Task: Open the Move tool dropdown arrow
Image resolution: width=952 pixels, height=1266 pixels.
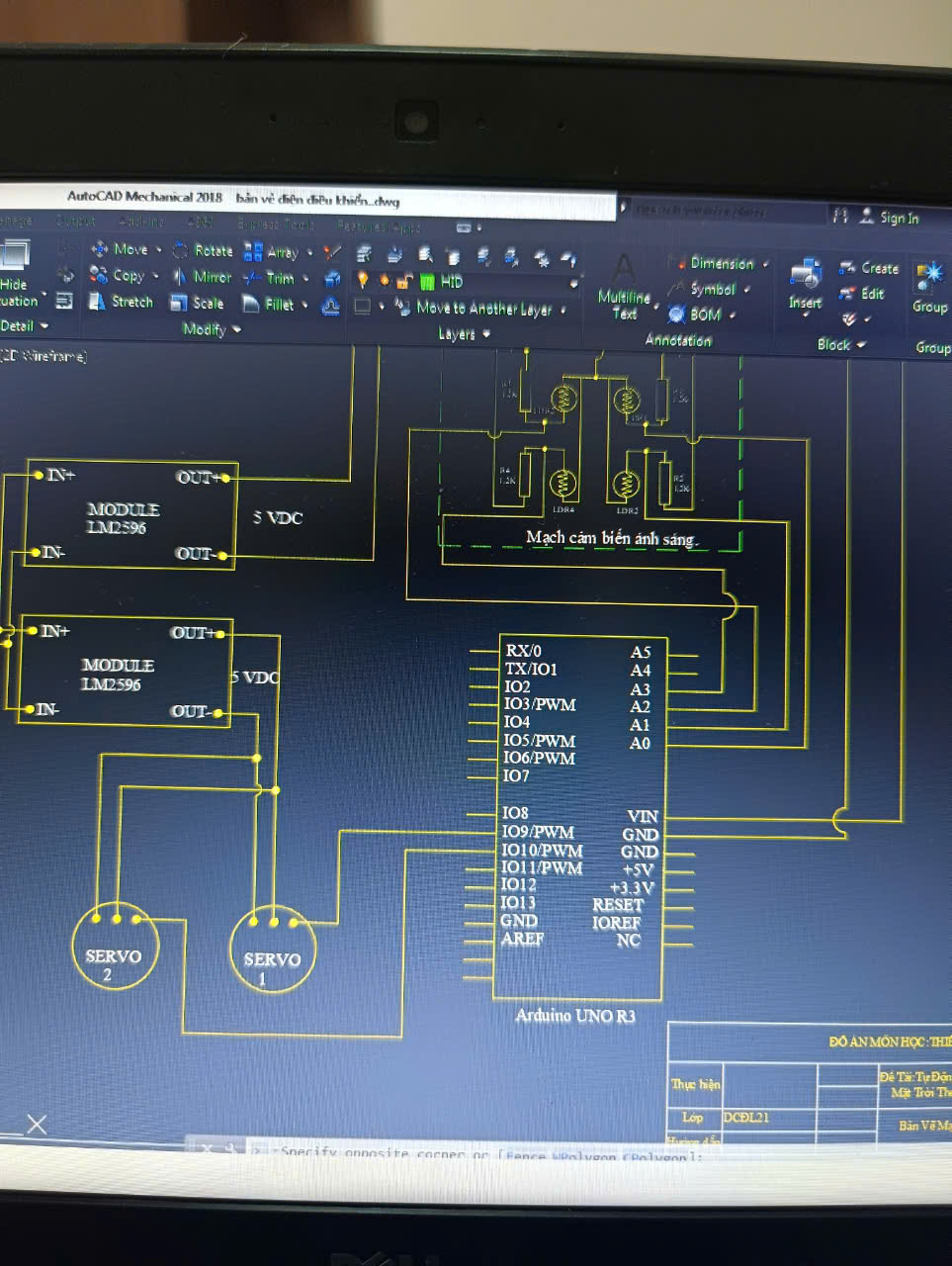Action: [x=158, y=250]
